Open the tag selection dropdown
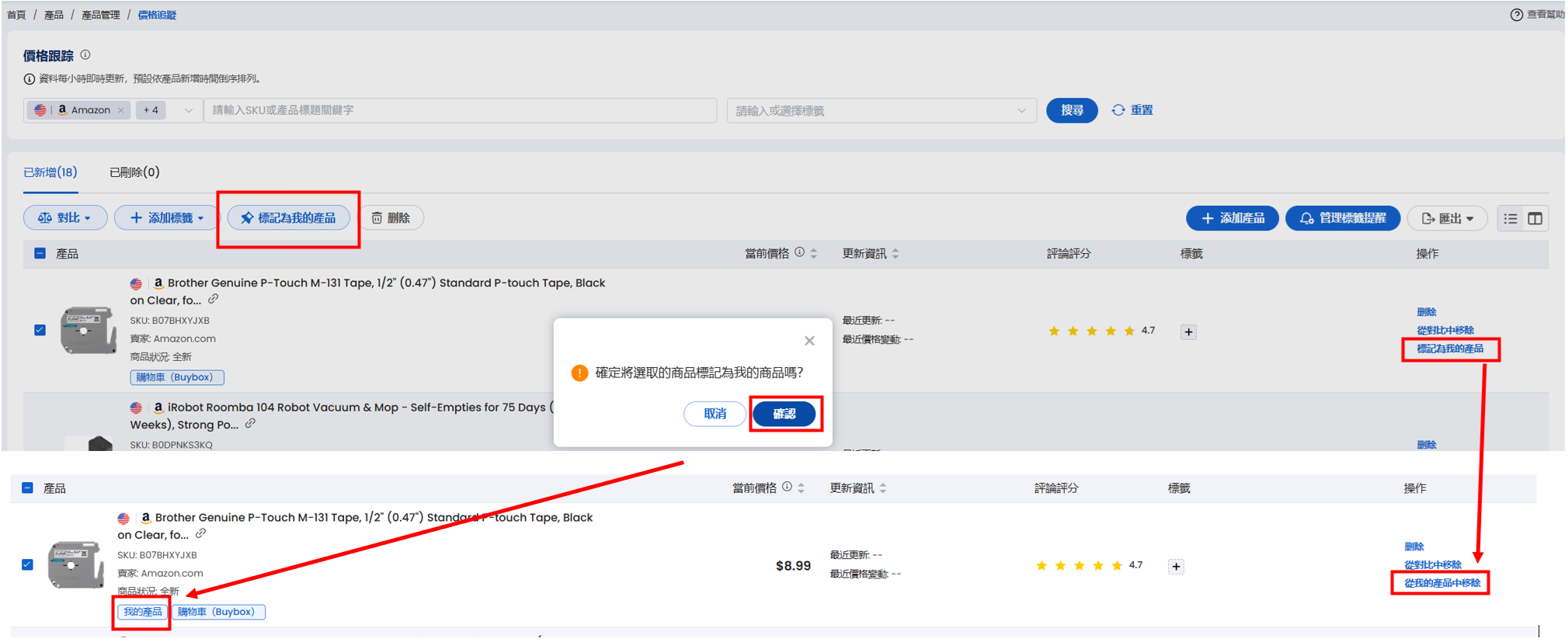The width and height of the screenshot is (1568, 642). [881, 110]
